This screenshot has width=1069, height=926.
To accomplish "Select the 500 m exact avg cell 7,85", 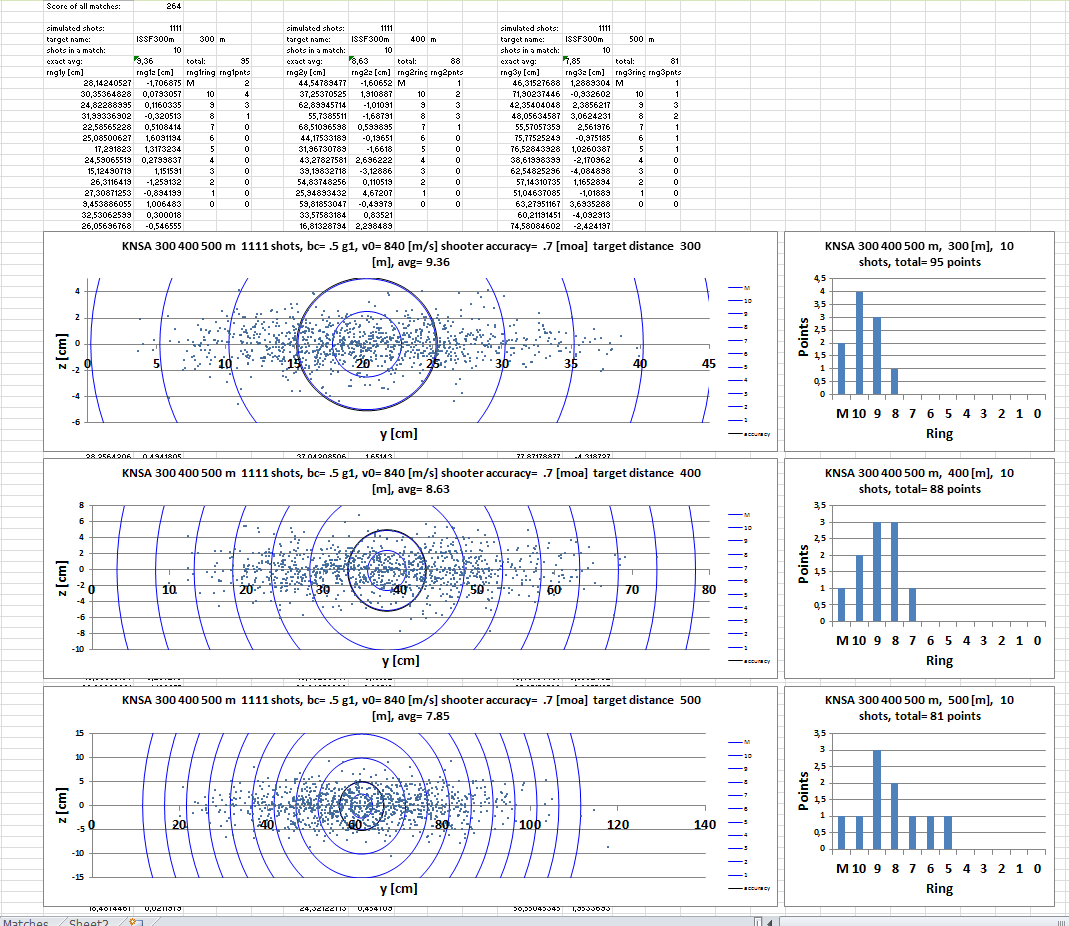I will (586, 61).
